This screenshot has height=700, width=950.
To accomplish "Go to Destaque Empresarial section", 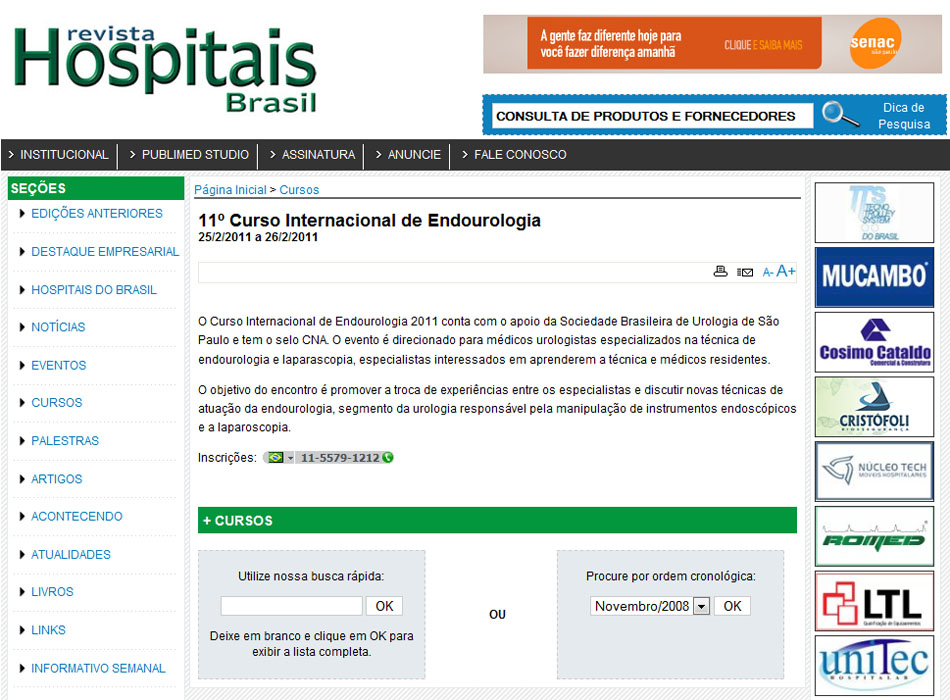I will coord(105,252).
